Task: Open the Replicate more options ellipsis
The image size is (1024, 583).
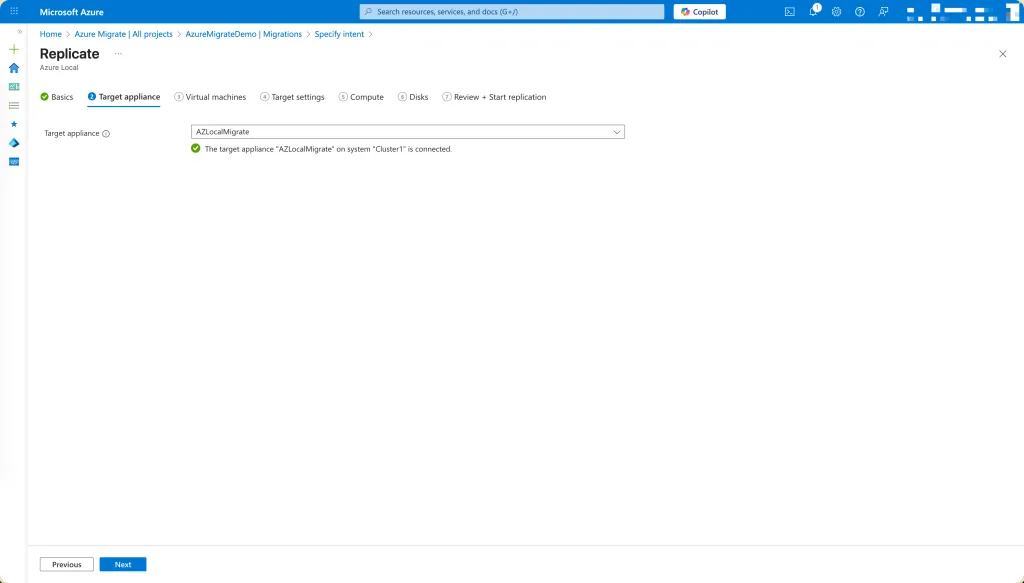Action: pyautogui.click(x=118, y=53)
